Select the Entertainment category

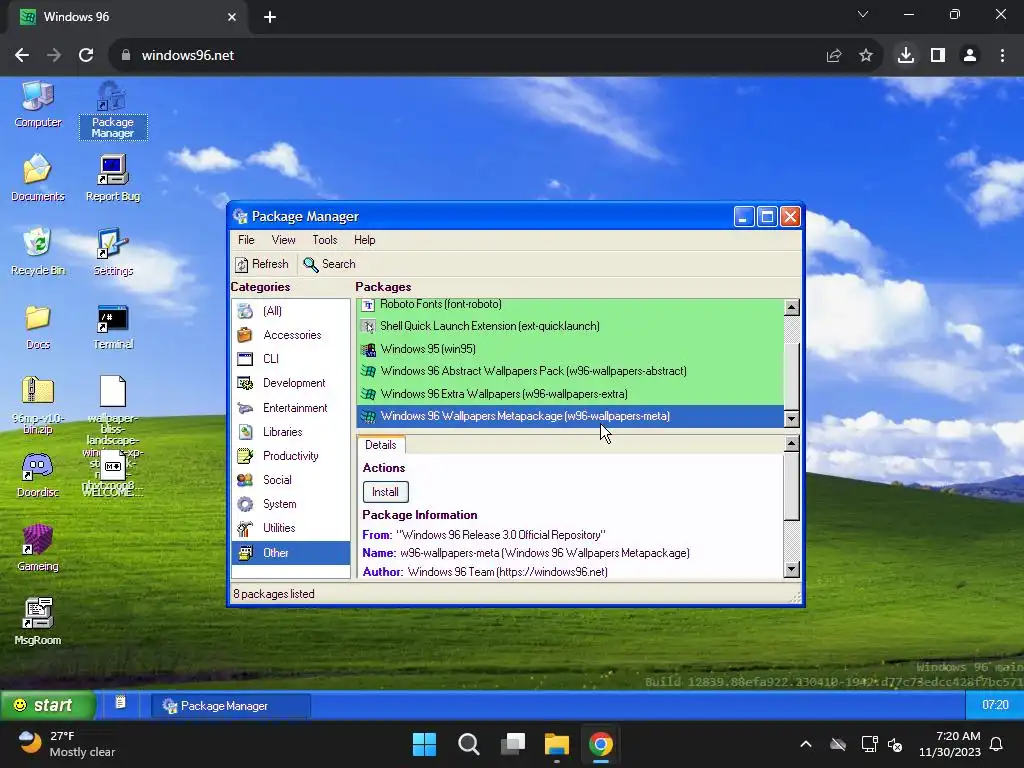click(x=291, y=408)
